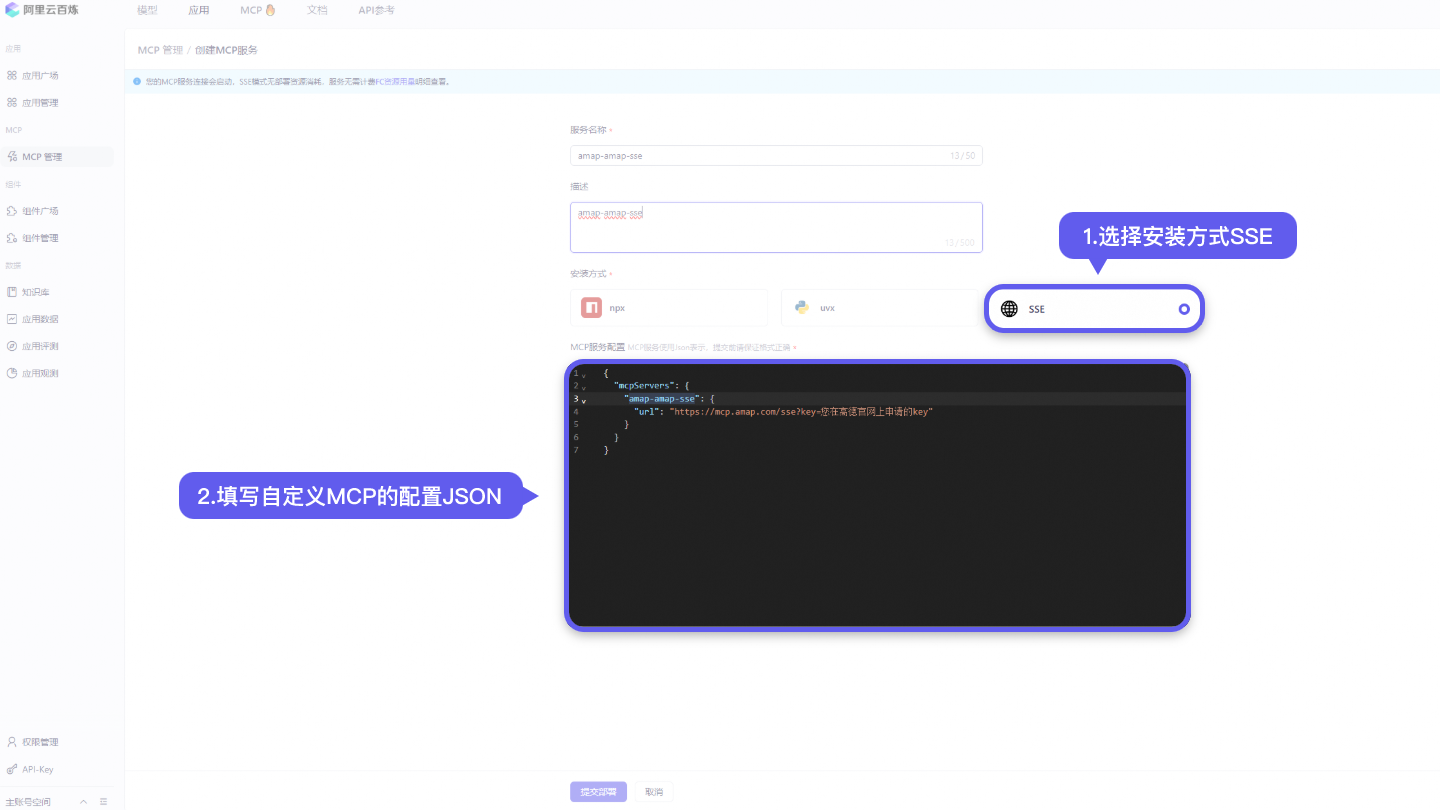Screen dimensions: 1440x810
Task: Switch to the MCP top navigation tab
Action: (x=250, y=10)
